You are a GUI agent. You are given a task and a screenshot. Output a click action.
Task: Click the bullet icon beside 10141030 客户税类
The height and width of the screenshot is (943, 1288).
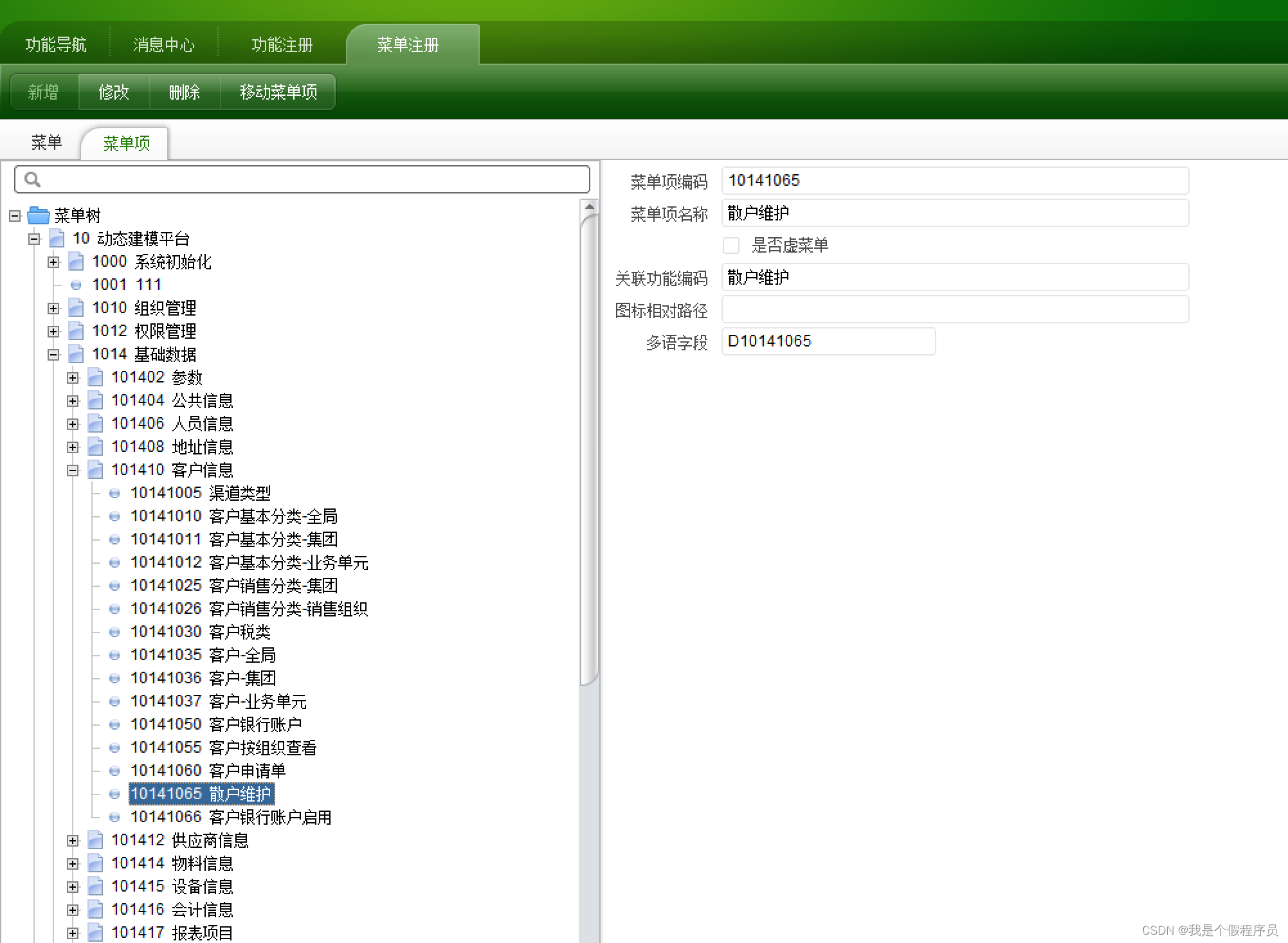click(114, 632)
